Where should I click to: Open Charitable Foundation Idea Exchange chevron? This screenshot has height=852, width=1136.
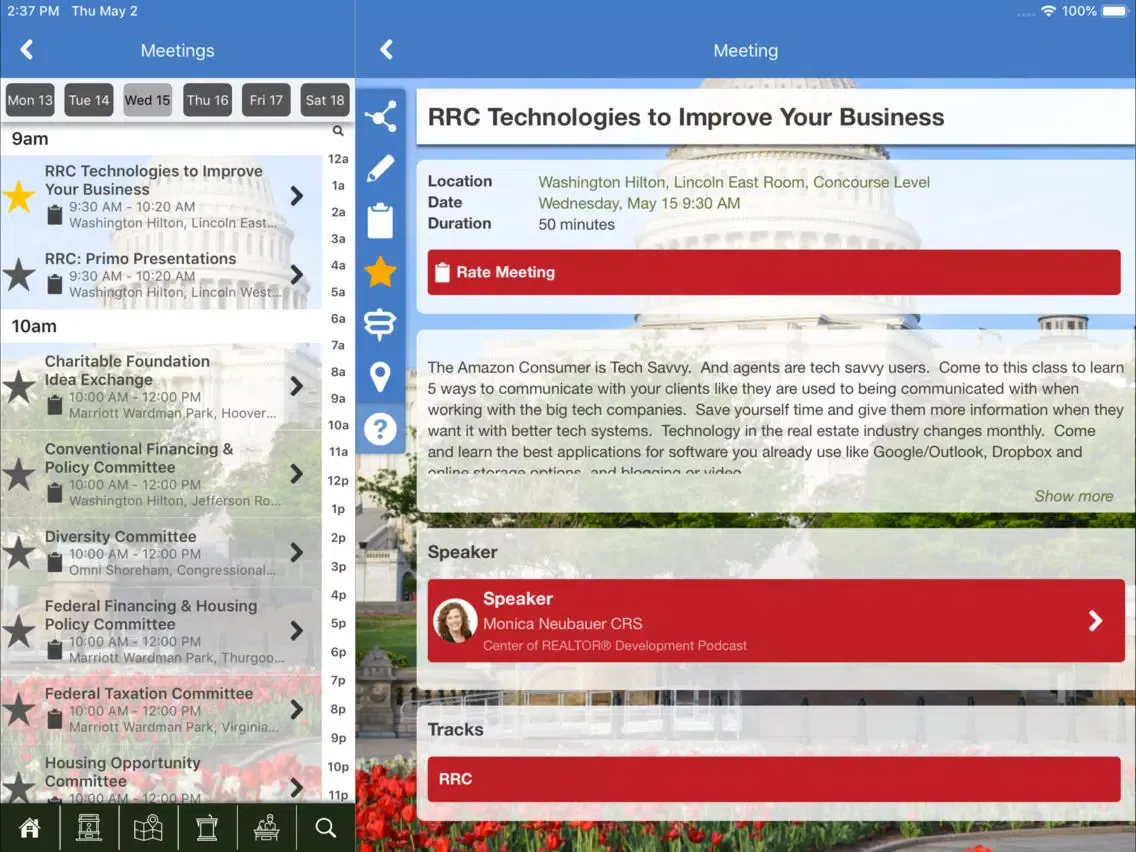[x=296, y=386]
